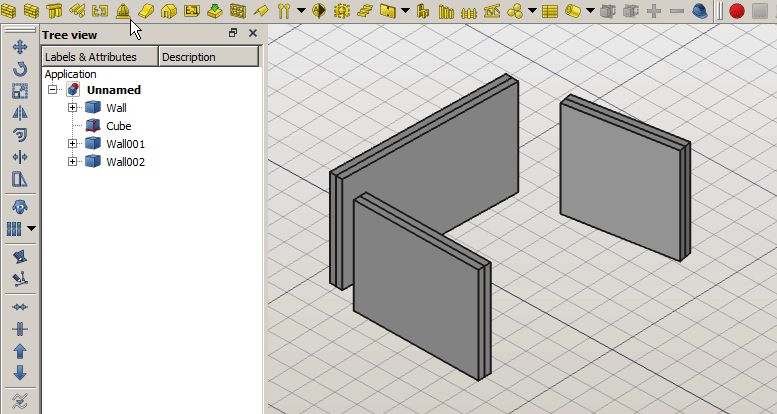The image size is (777, 414).
Task: Click the Wire to B-spline icon
Action: click(20, 401)
